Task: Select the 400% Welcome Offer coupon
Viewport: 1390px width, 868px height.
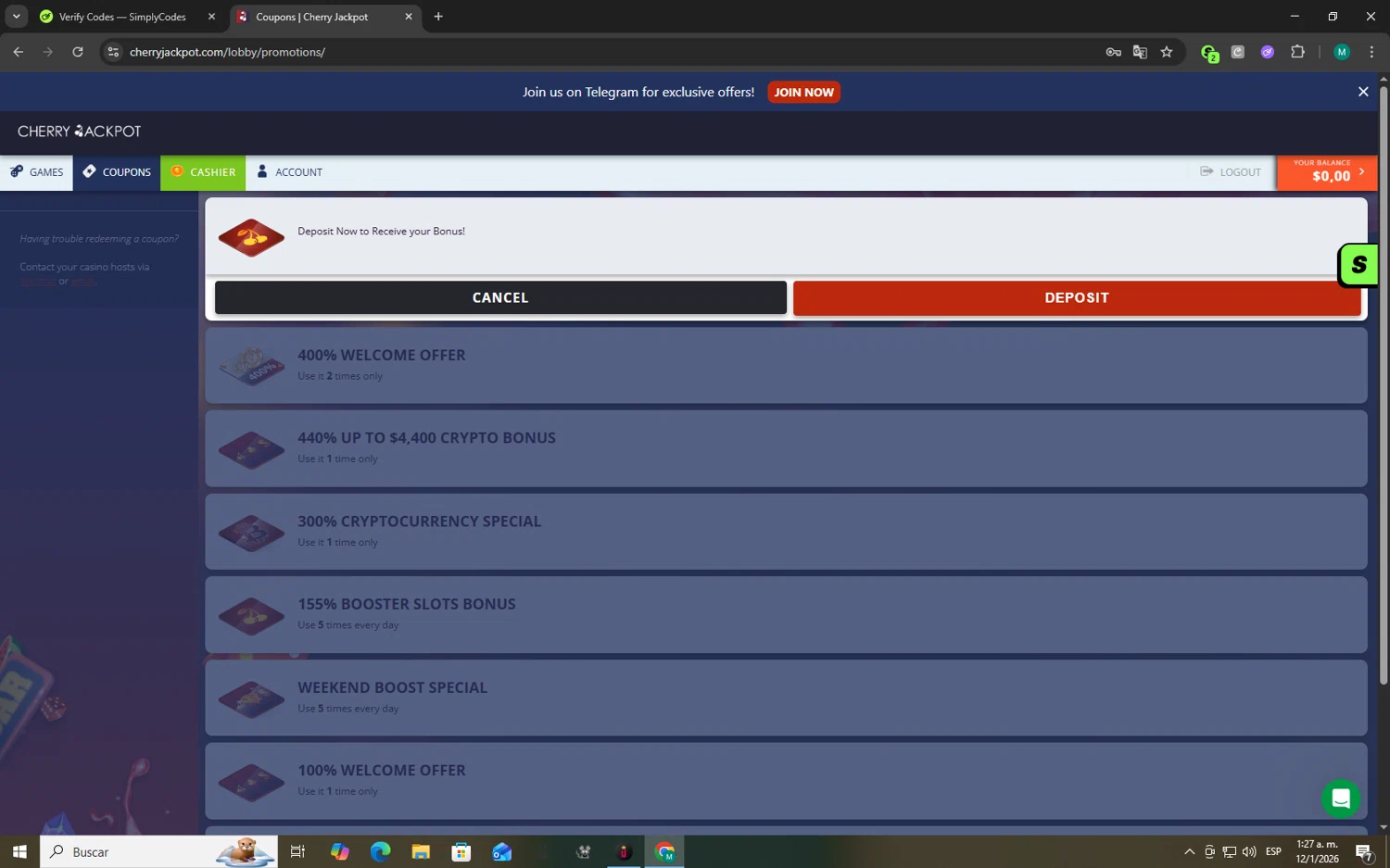Action: click(x=786, y=365)
